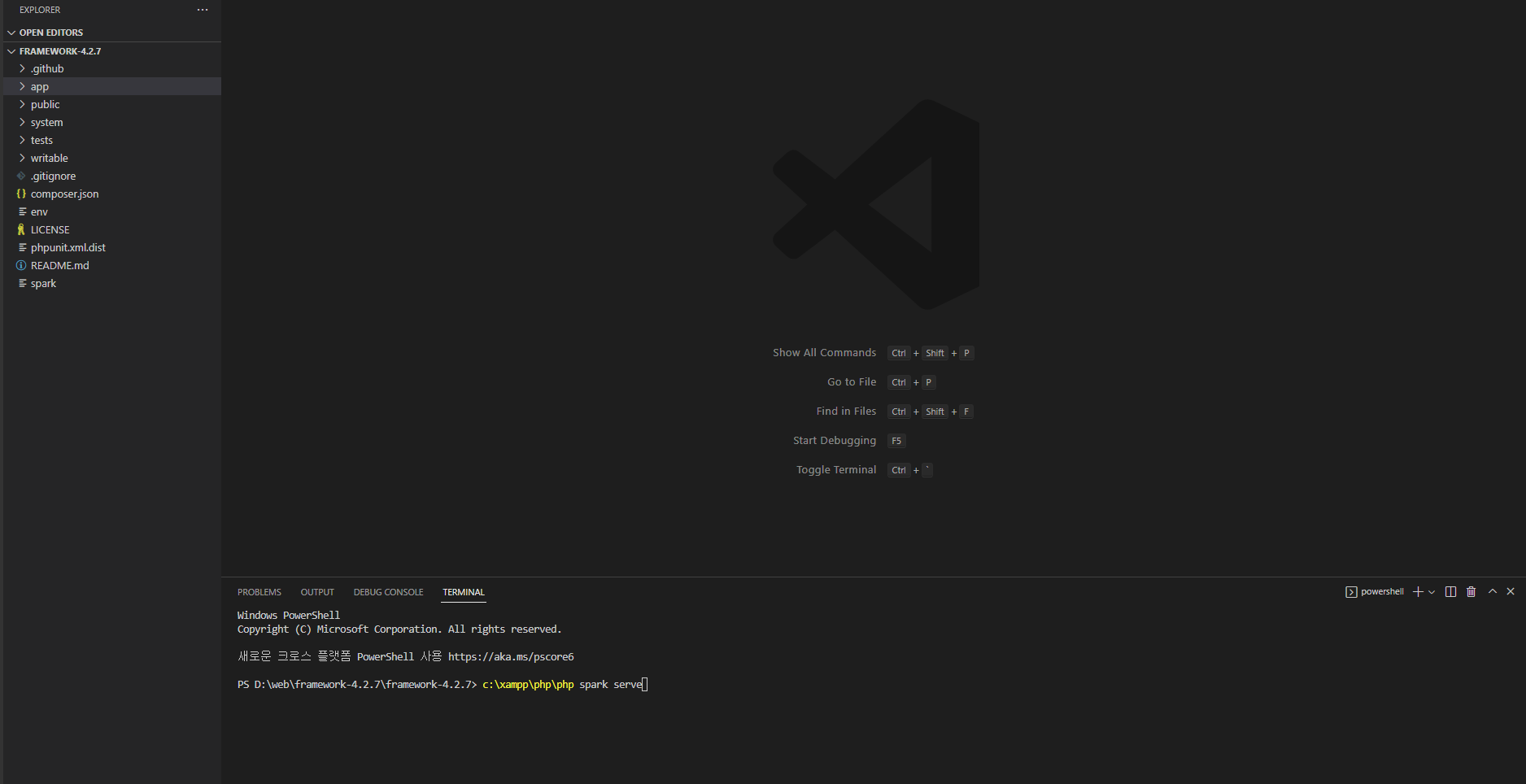Viewport: 1526px width, 784px height.
Task: Kill terminal with trash icon
Action: click(1471, 592)
